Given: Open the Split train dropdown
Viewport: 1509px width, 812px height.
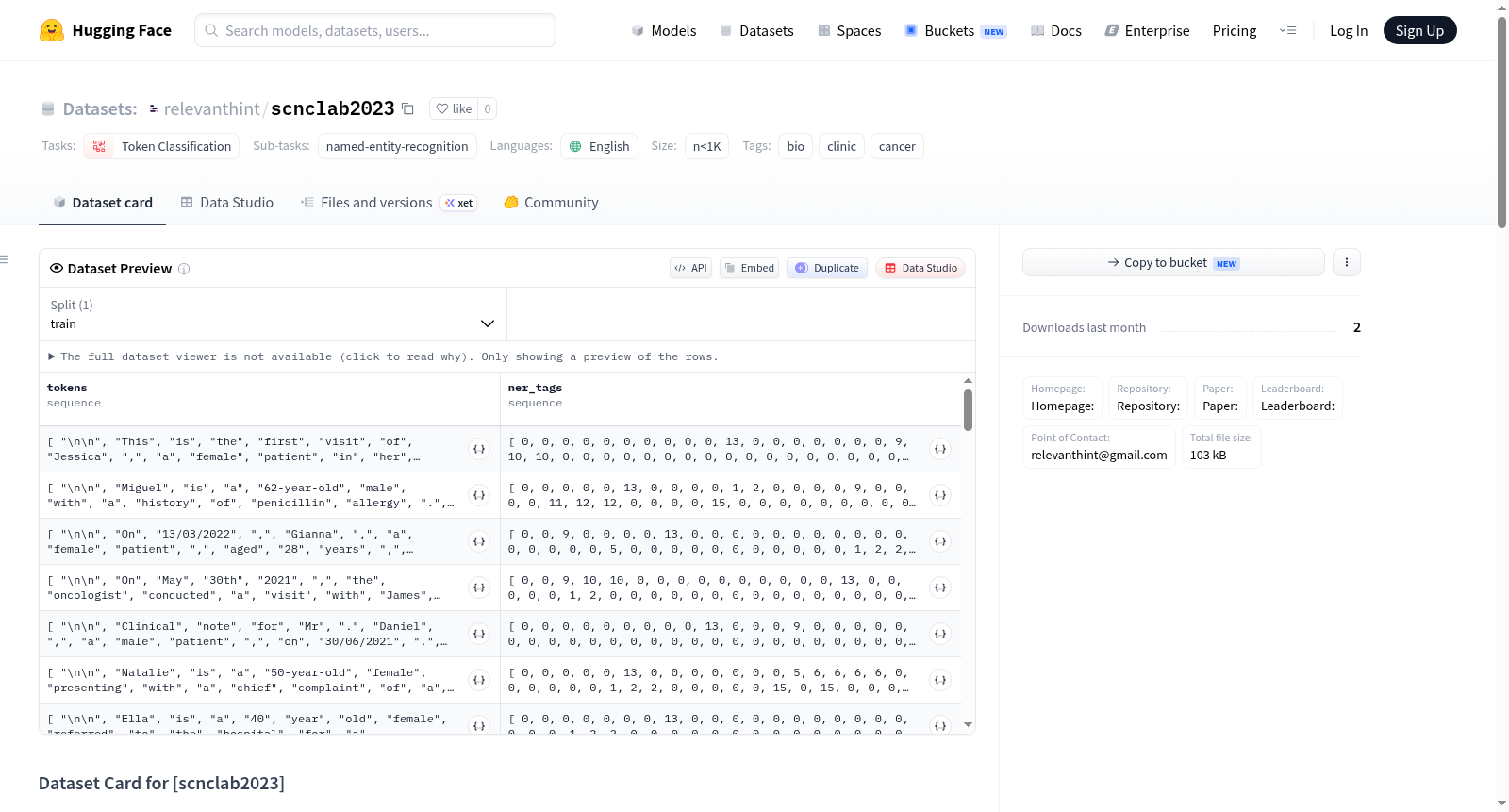Looking at the screenshot, I should tap(273, 314).
